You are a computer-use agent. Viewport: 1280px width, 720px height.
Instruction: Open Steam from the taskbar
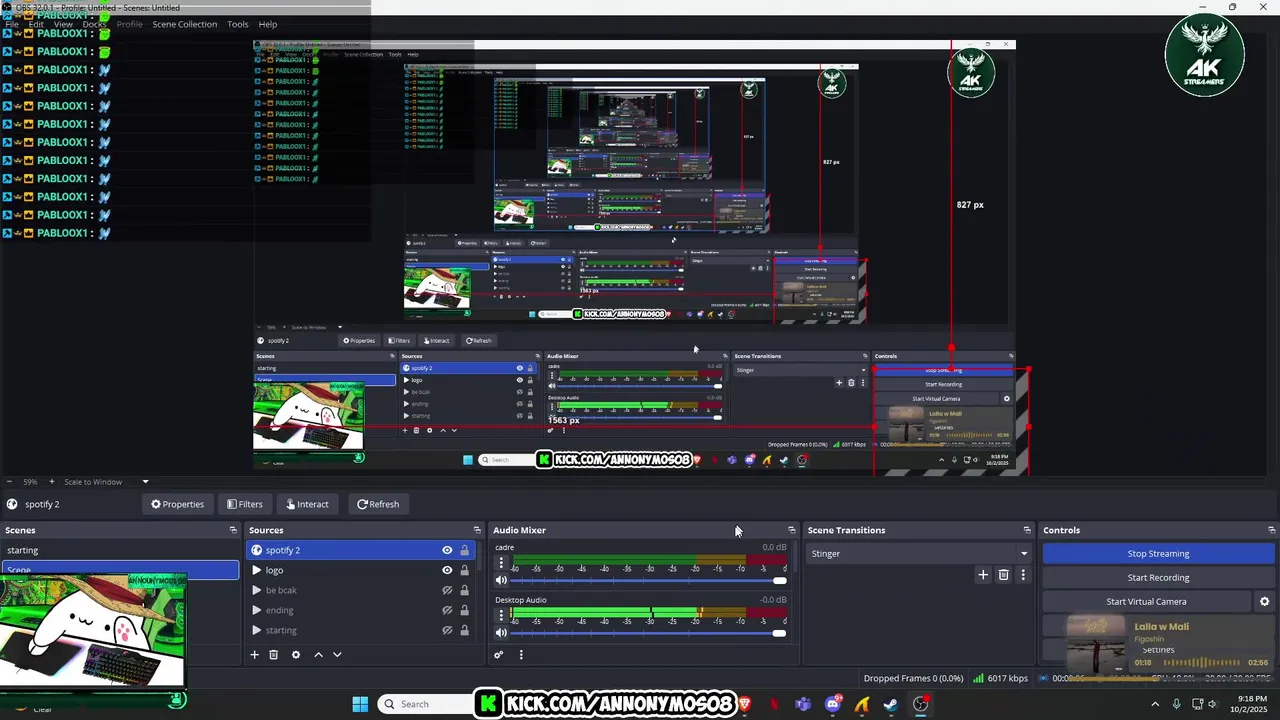pyautogui.click(x=890, y=704)
